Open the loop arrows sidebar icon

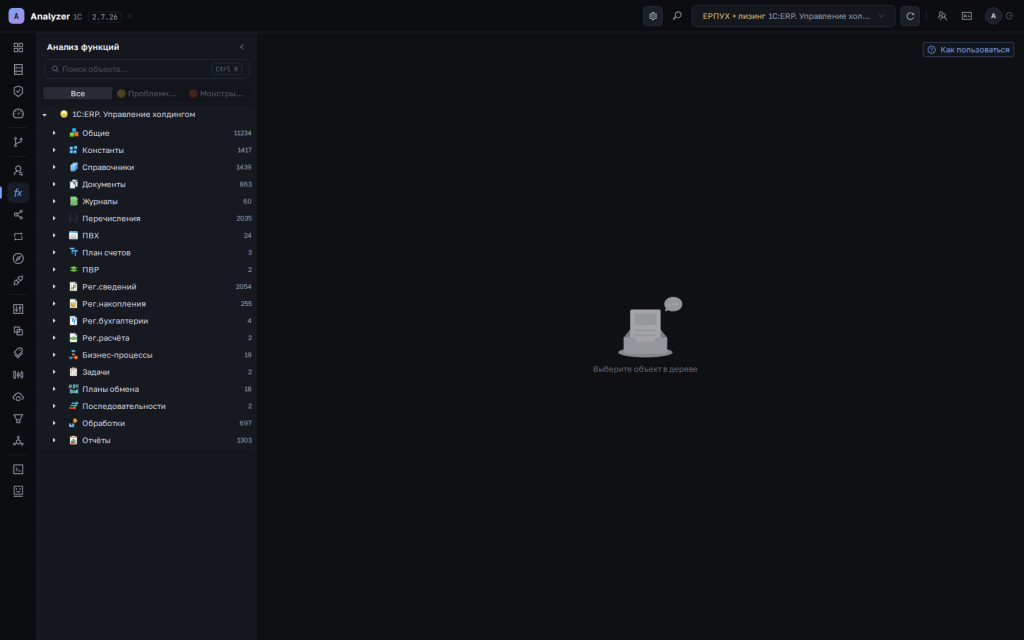tap(18, 236)
